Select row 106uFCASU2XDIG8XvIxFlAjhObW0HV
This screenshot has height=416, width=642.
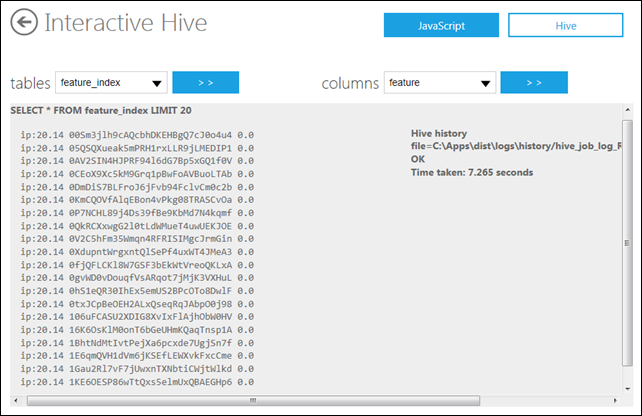tap(137, 317)
